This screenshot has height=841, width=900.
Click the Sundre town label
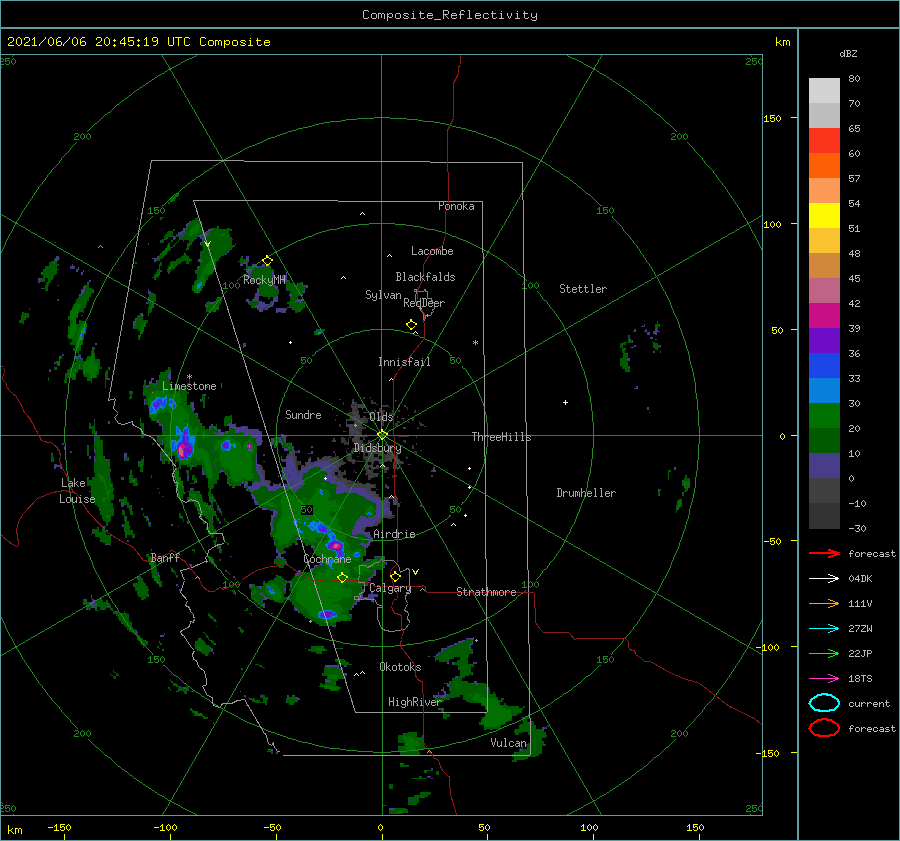click(x=303, y=414)
